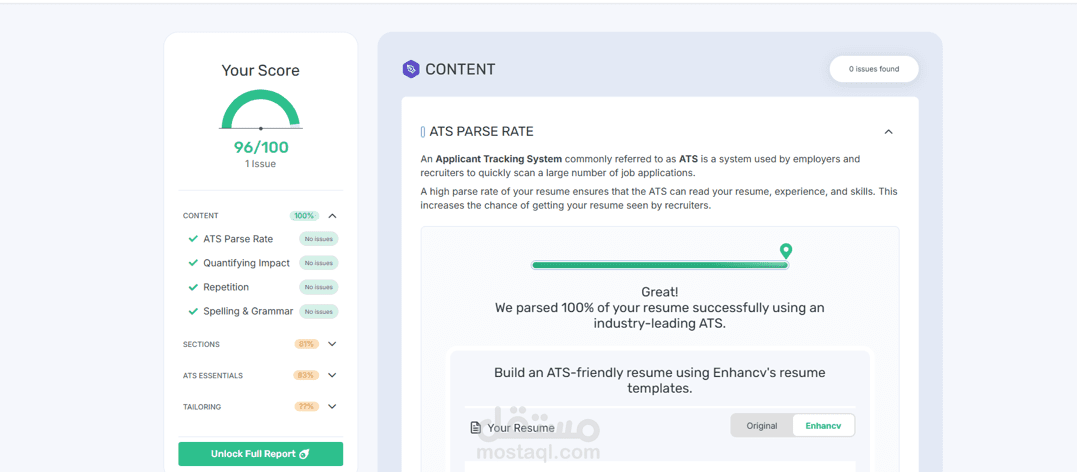Collapse the ATS Parse Rate panel
Viewport: 1077px width, 472px height.
[888, 132]
